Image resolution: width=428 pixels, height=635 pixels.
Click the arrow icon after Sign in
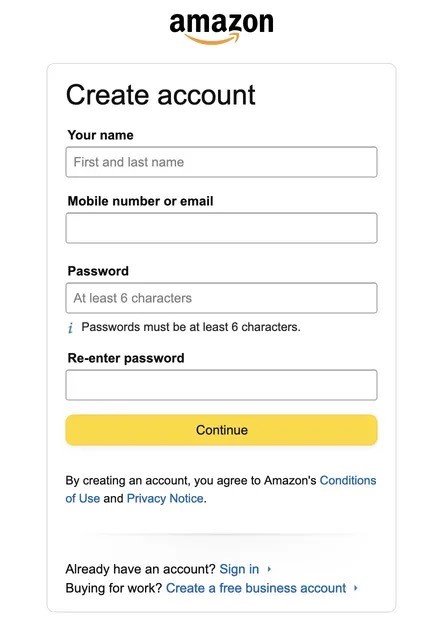click(269, 569)
